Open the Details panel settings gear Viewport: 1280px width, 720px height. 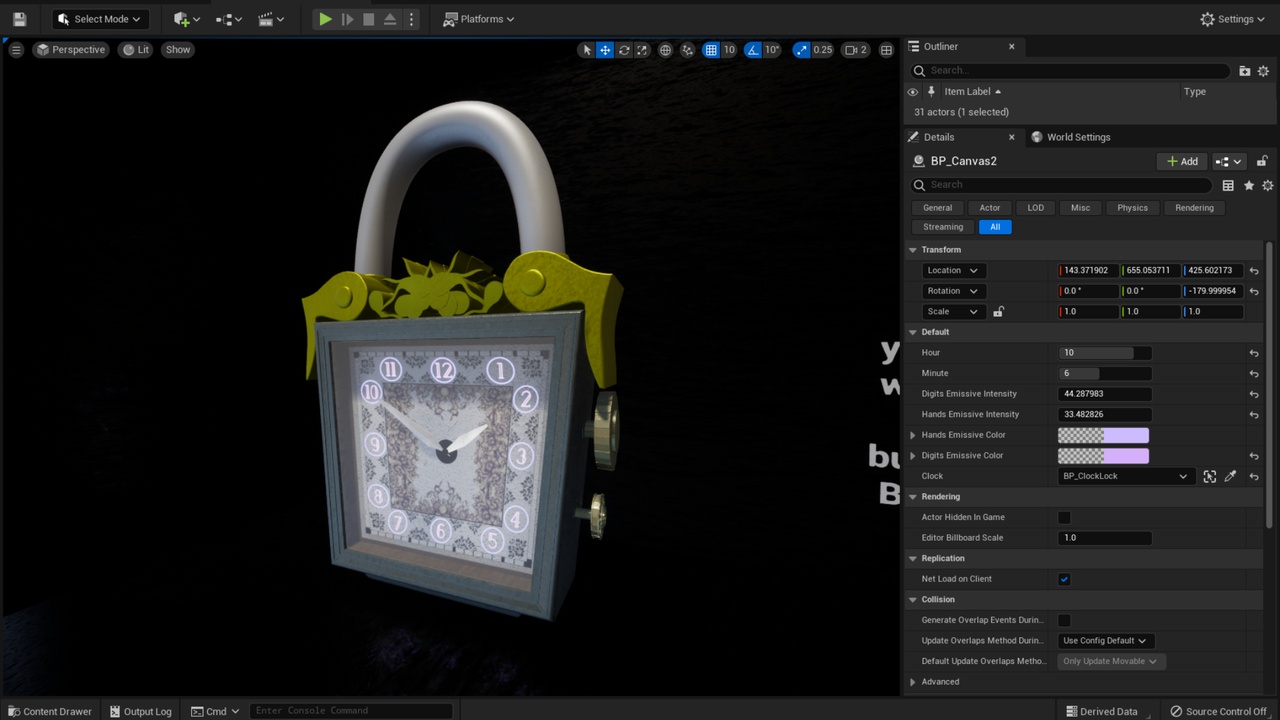(1268, 186)
